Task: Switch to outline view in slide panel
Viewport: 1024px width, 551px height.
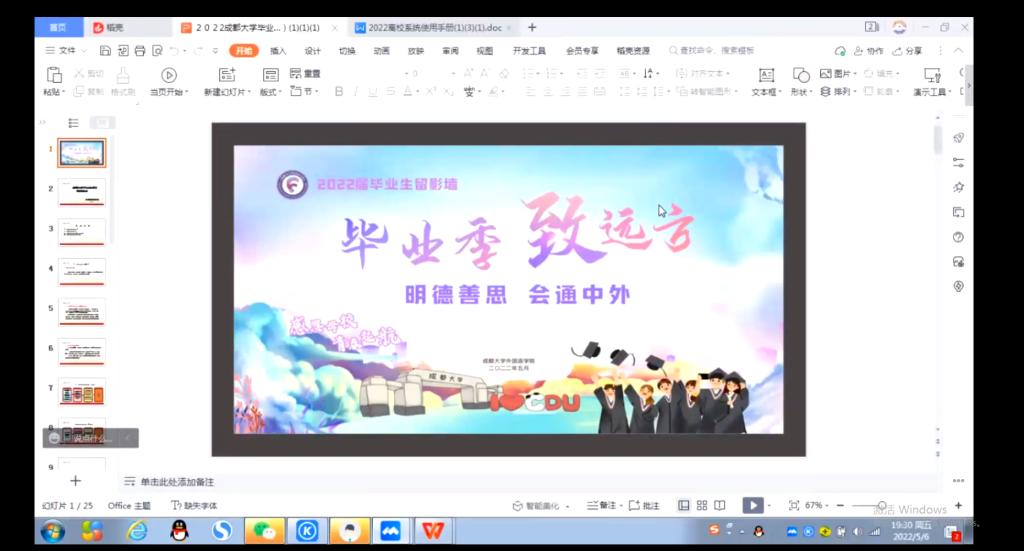Action: click(x=73, y=123)
